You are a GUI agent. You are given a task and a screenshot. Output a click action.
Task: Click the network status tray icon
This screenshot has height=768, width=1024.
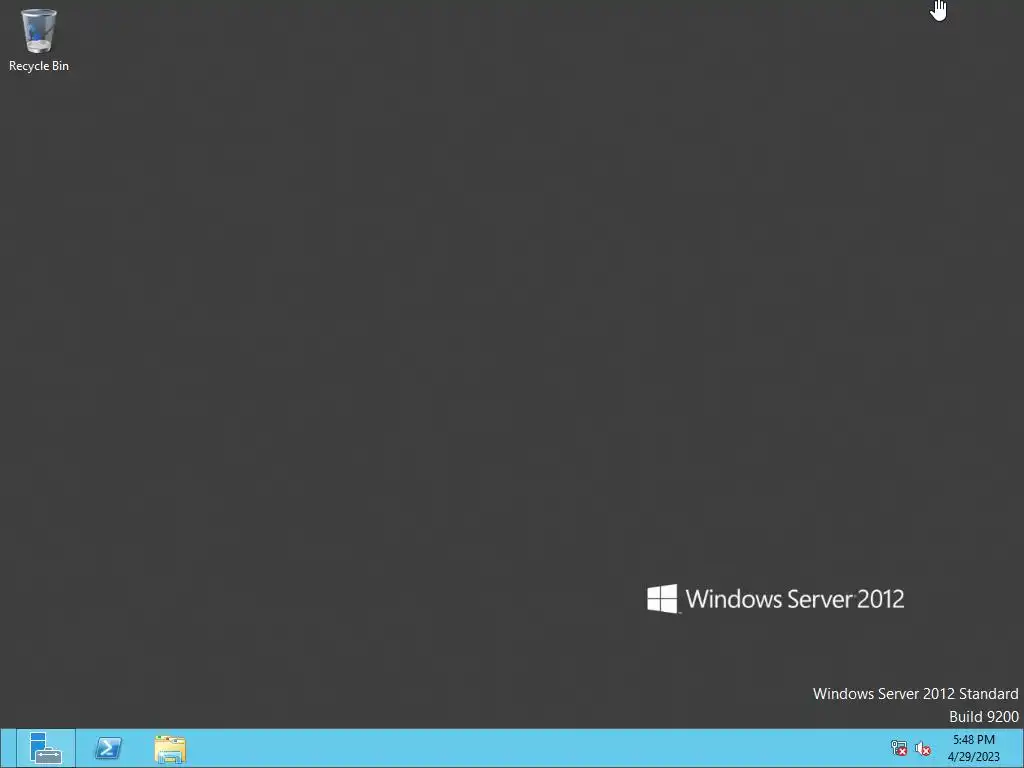click(899, 748)
